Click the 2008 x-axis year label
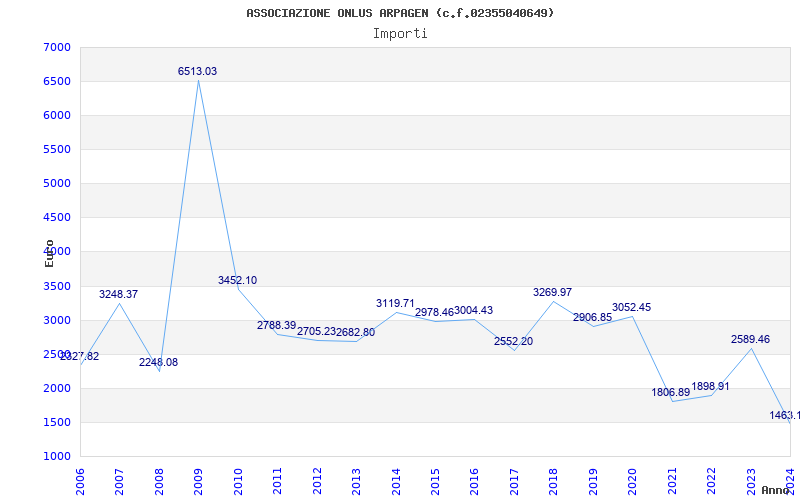Viewport: 800px width, 500px height. [x=159, y=481]
